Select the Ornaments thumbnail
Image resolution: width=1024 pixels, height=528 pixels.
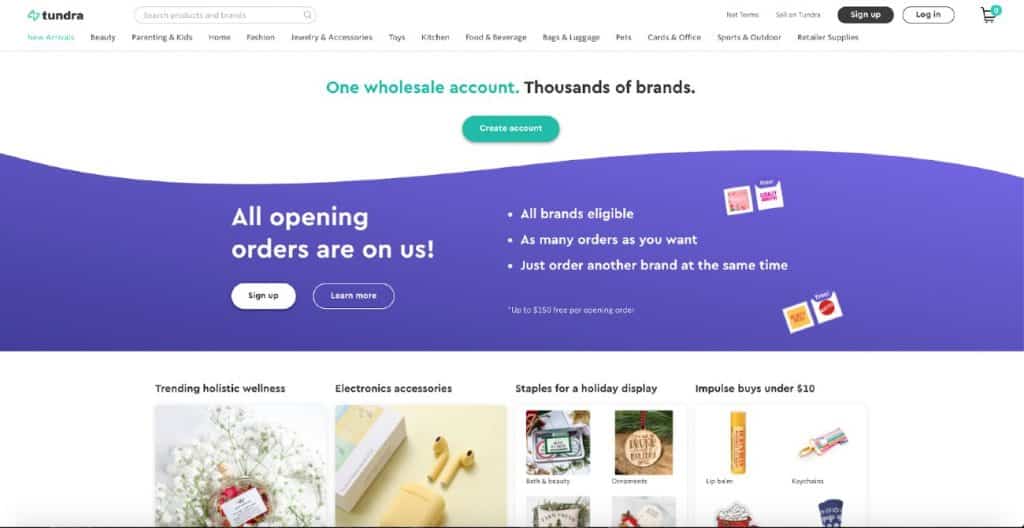click(x=643, y=442)
